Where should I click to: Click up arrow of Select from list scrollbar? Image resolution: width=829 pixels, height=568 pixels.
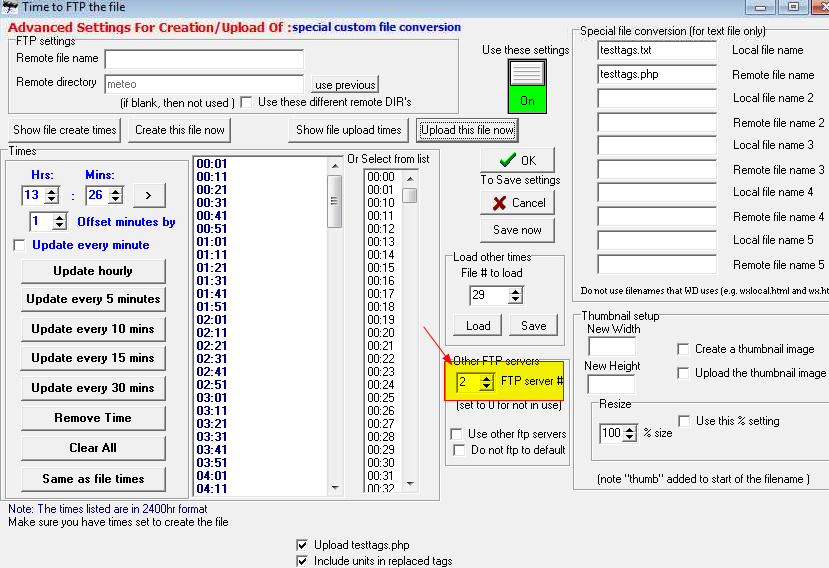pos(410,179)
